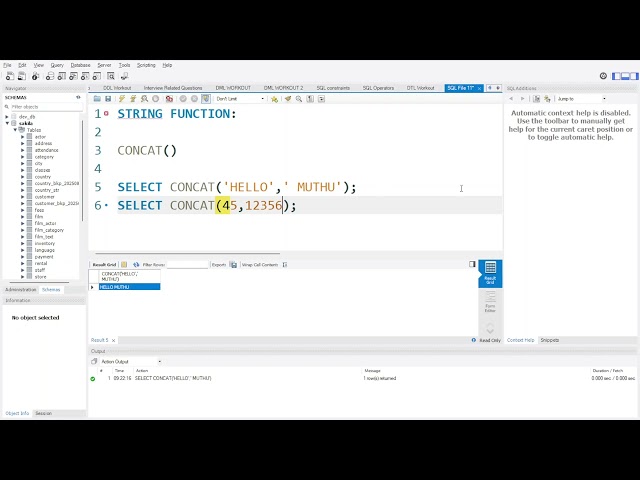
Task: Open the find magnifier in editor toolbar
Action: (x=299, y=99)
